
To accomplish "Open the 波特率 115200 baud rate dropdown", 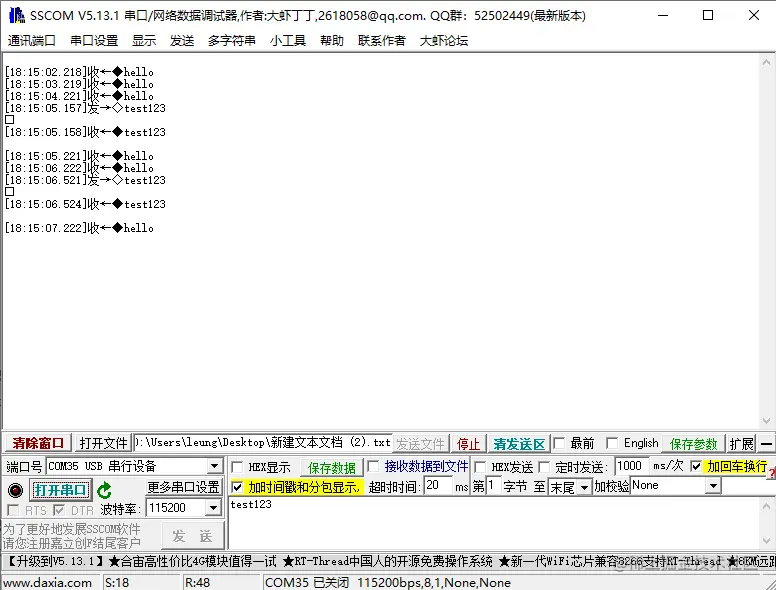I will pos(213,507).
